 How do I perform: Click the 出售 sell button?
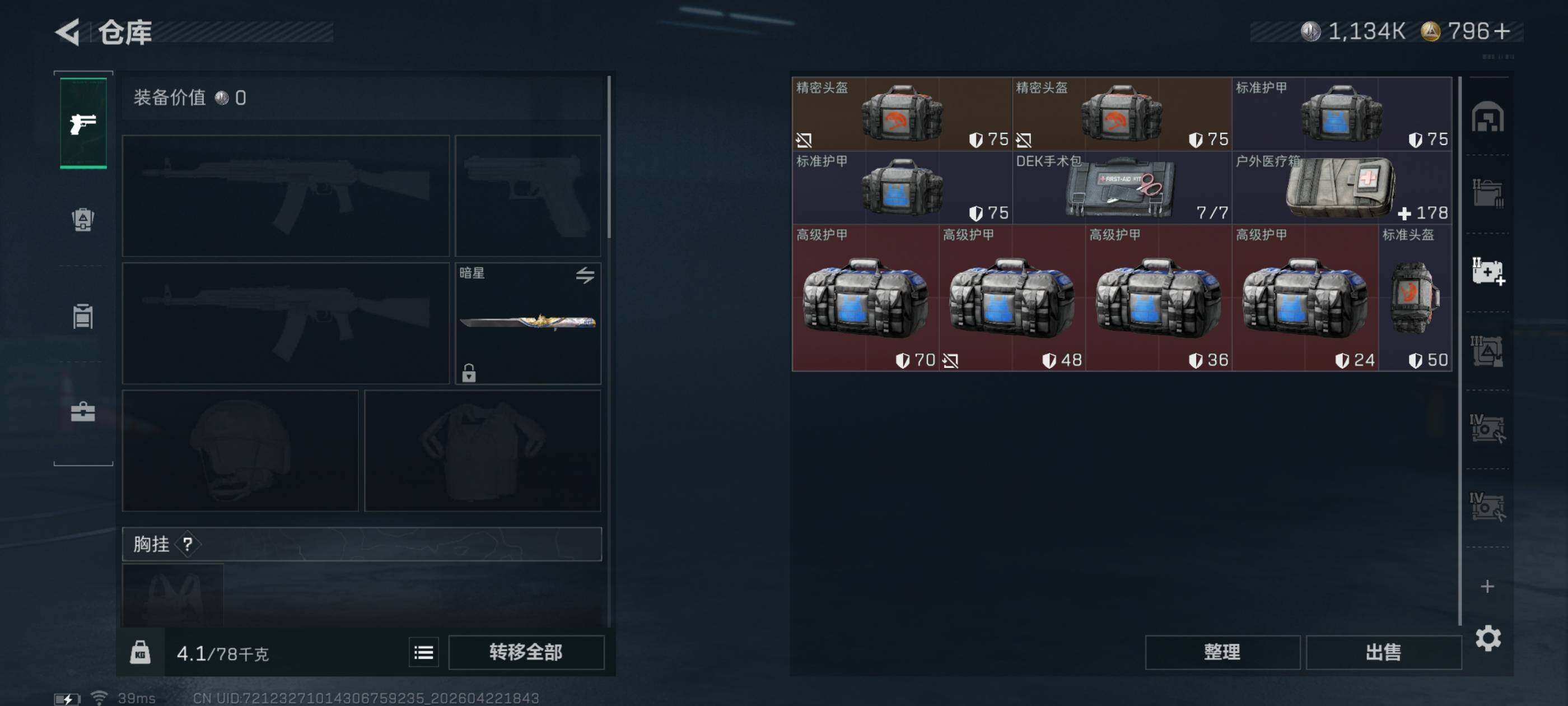point(1383,652)
